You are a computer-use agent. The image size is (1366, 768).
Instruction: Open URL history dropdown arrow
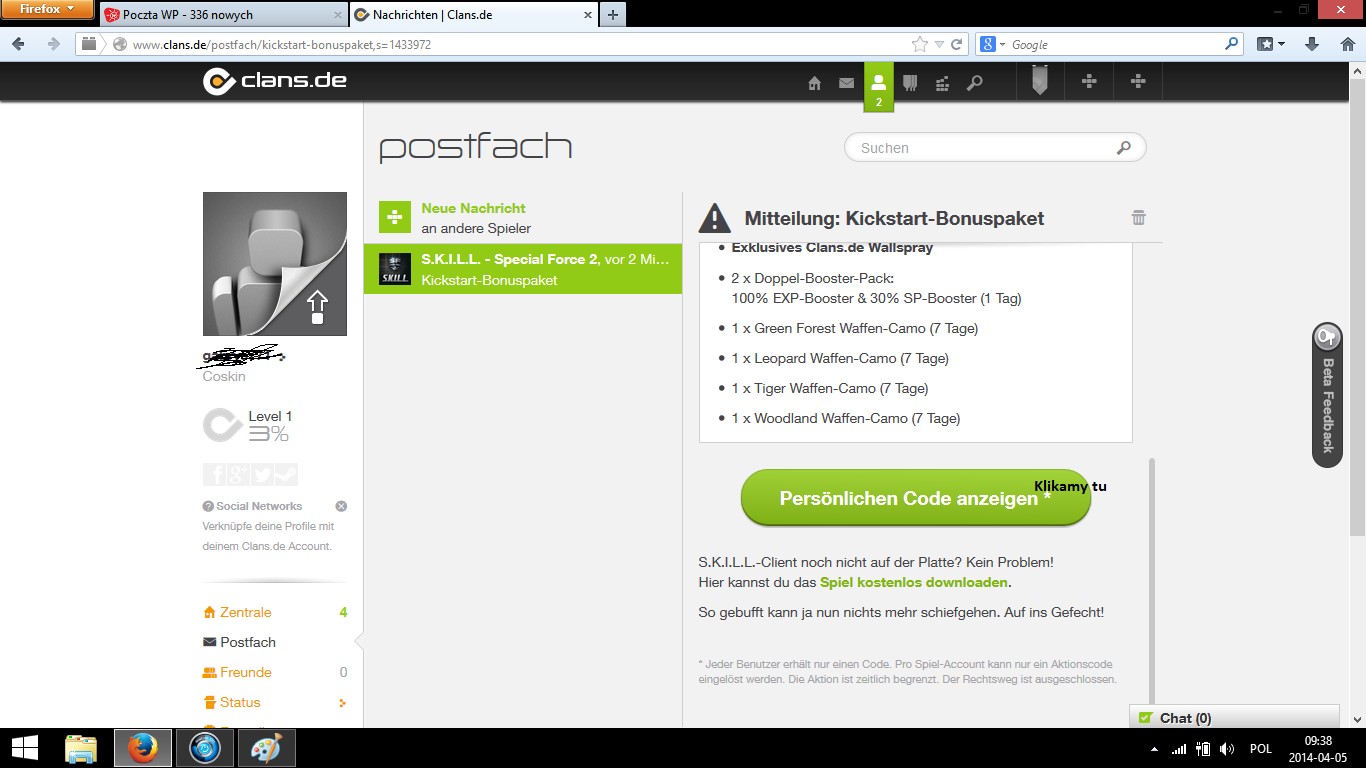[x=938, y=44]
